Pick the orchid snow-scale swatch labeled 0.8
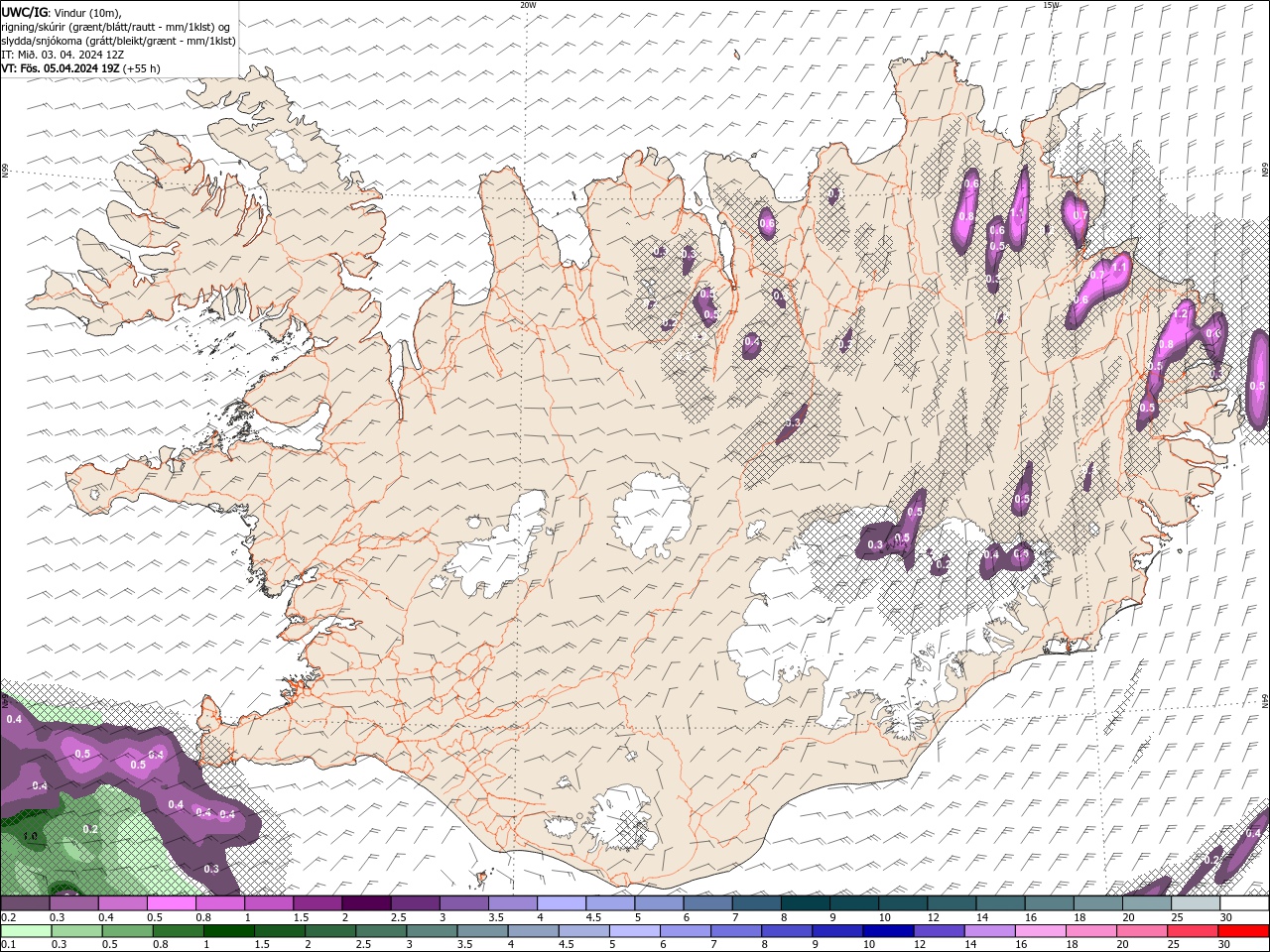 coord(219,903)
